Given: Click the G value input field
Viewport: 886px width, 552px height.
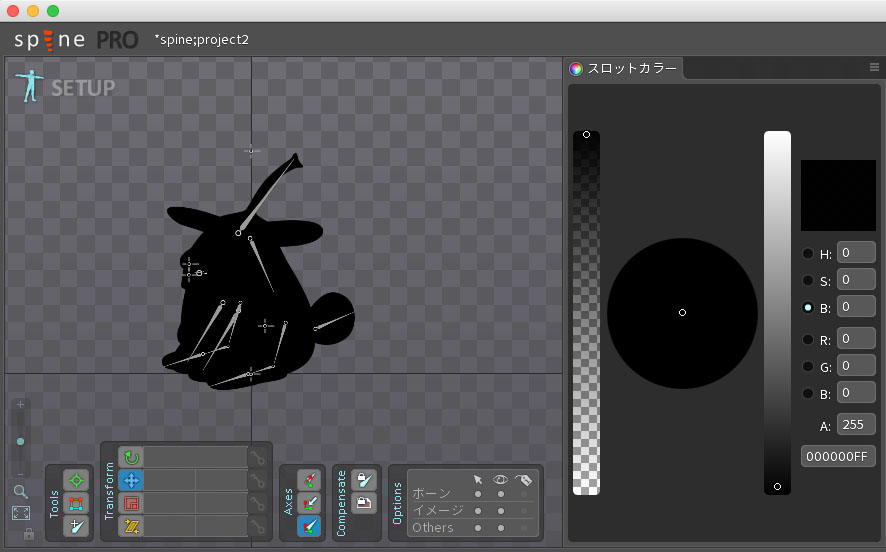Looking at the screenshot, I should pos(856,366).
